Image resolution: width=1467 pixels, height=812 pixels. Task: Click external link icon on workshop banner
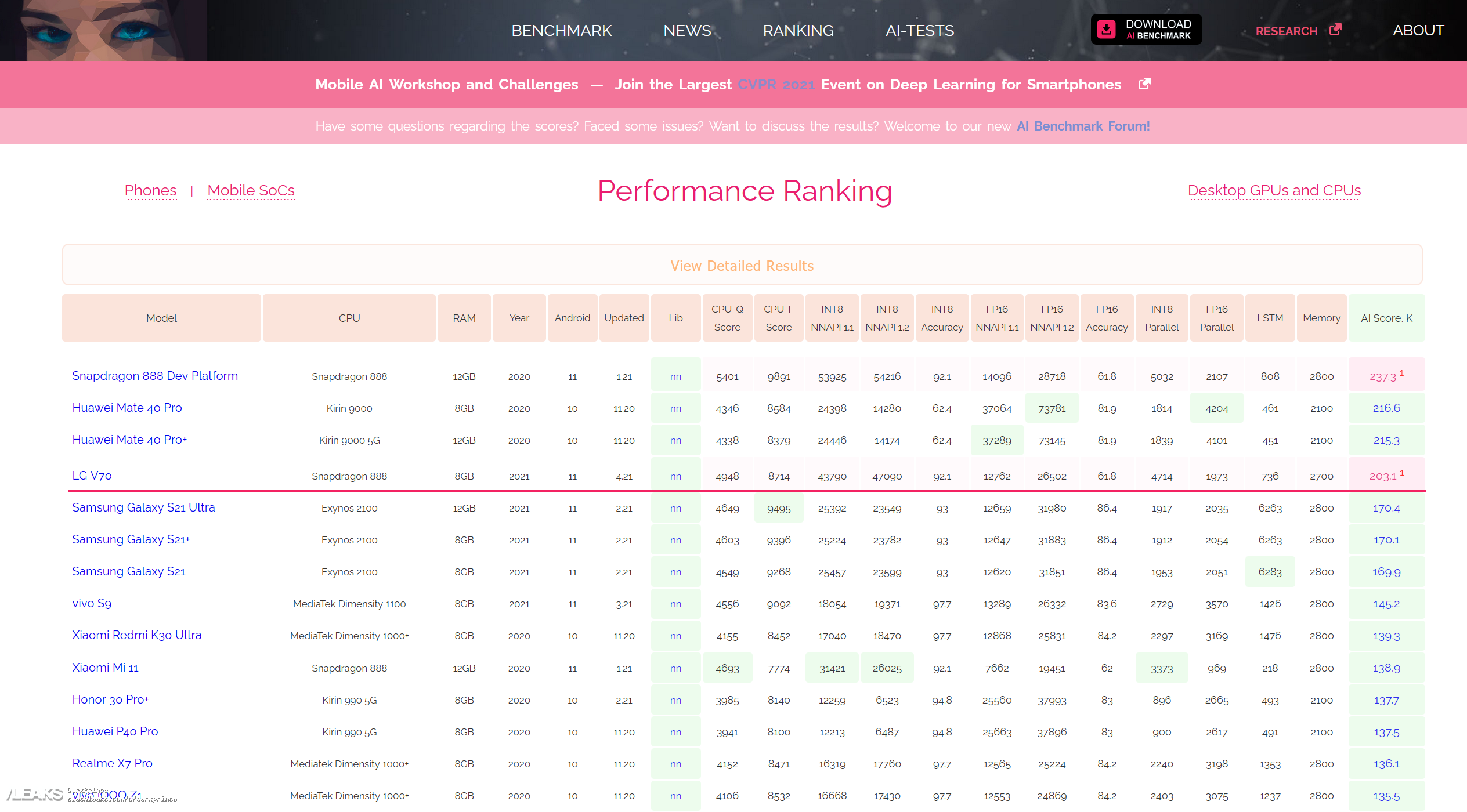tap(1144, 84)
